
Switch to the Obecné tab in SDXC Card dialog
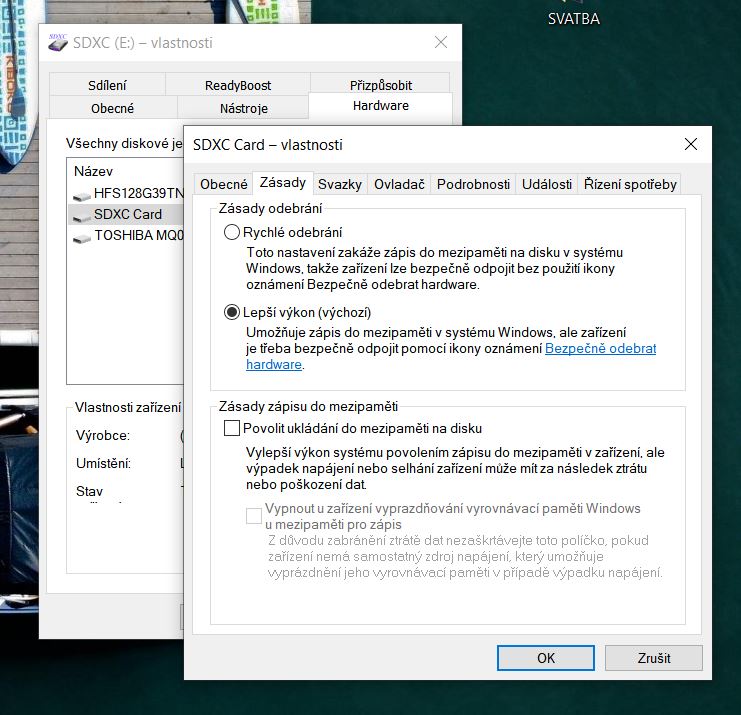[x=224, y=184]
